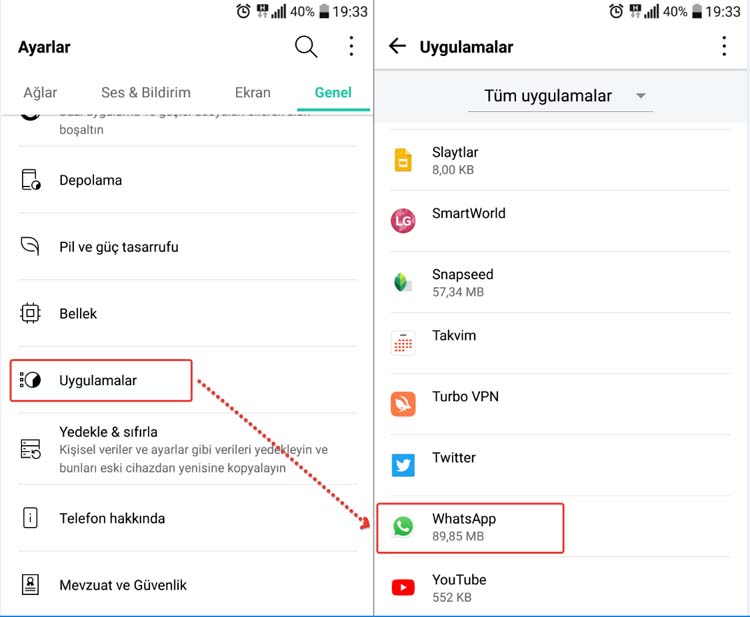750x617 pixels.
Task: Tap the Turbo VPN orange icon
Action: coord(403,404)
